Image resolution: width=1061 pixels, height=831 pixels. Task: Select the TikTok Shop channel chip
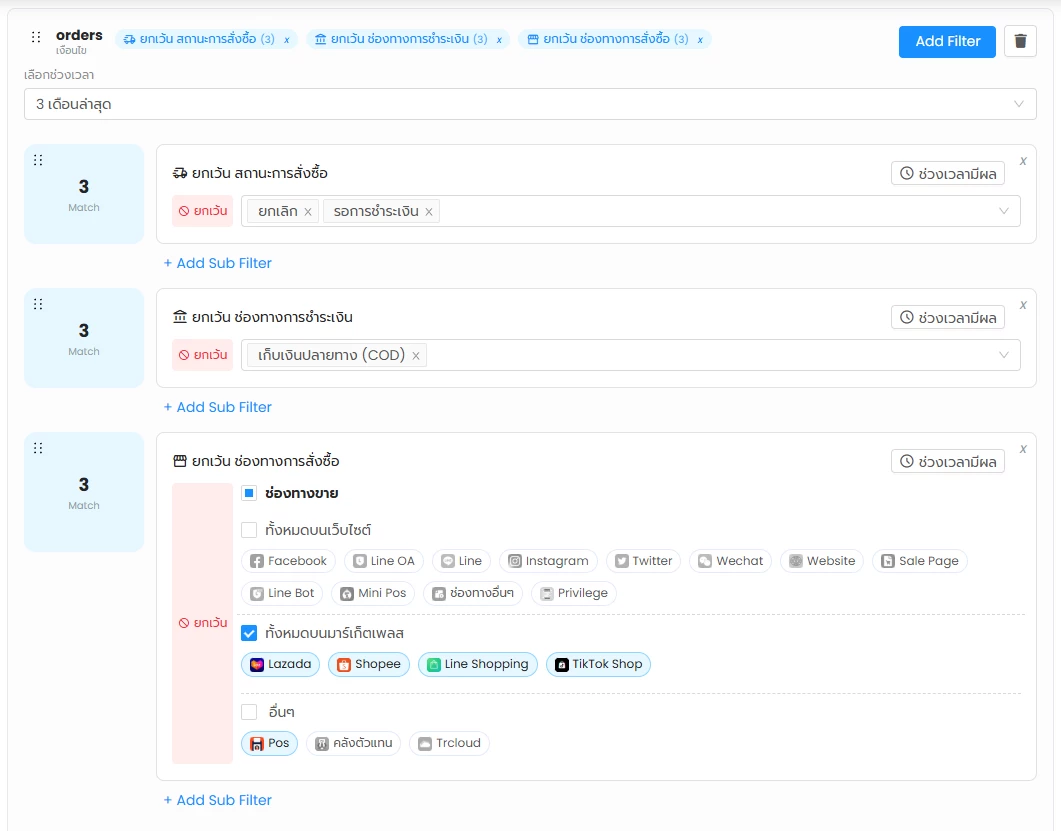coord(598,664)
